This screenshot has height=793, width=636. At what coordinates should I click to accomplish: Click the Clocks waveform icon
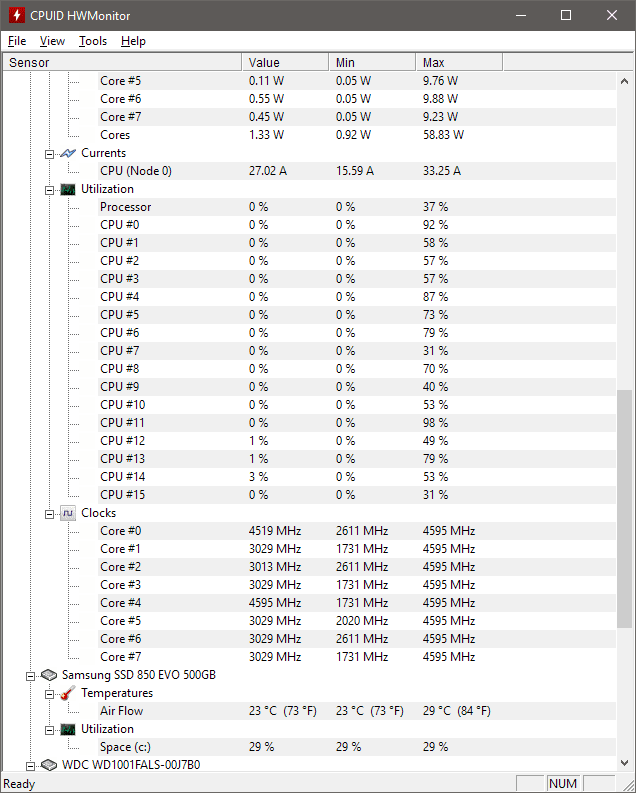[68, 513]
